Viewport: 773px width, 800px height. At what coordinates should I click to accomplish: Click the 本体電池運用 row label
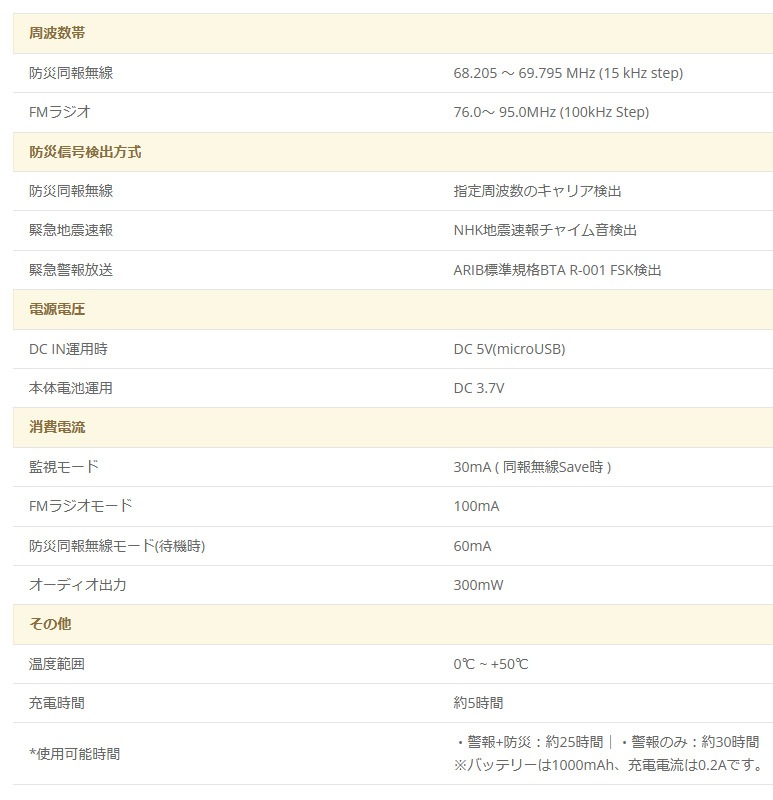click(71, 388)
